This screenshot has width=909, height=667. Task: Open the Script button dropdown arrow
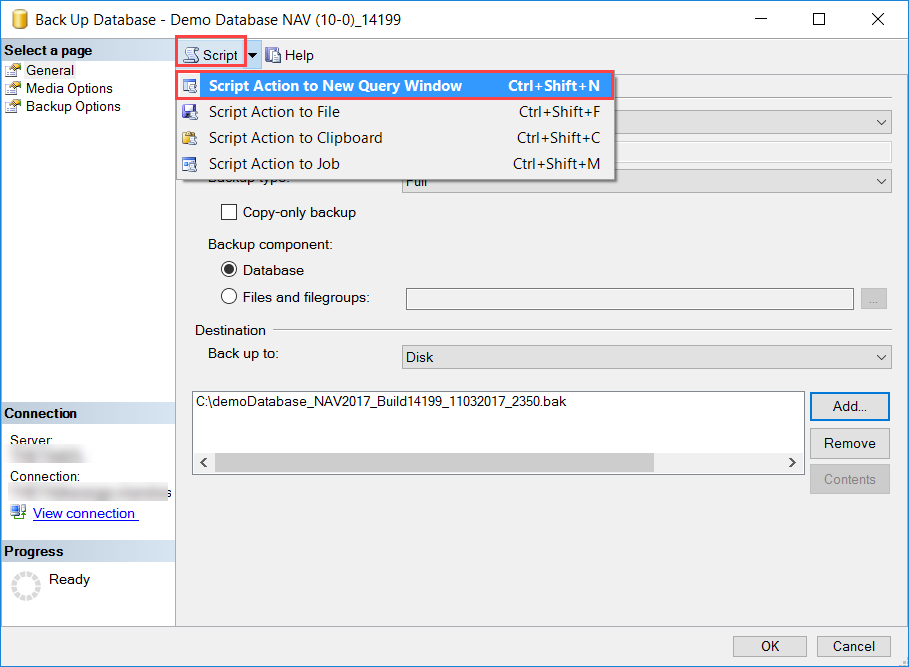(252, 55)
